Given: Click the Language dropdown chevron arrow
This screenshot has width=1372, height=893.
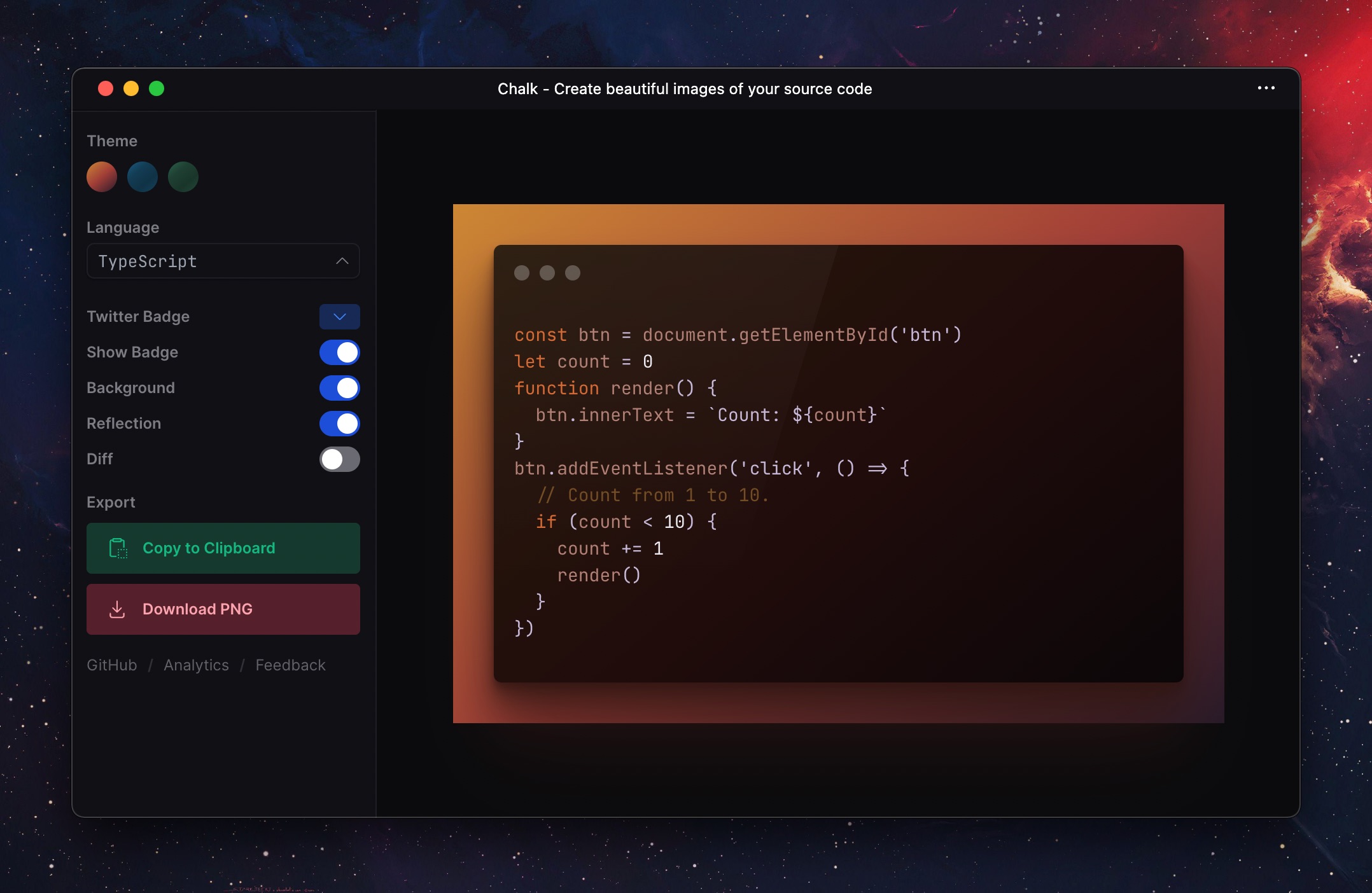Looking at the screenshot, I should tap(342, 261).
